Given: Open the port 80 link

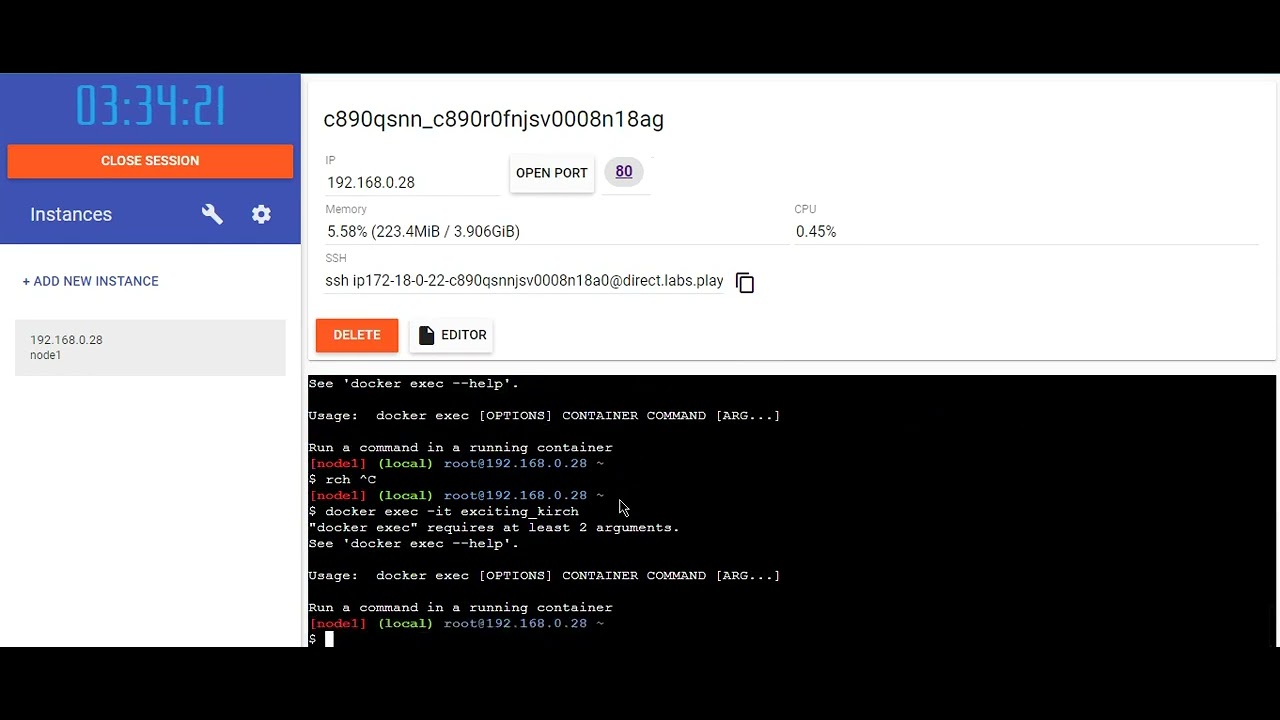Looking at the screenshot, I should (x=624, y=172).
